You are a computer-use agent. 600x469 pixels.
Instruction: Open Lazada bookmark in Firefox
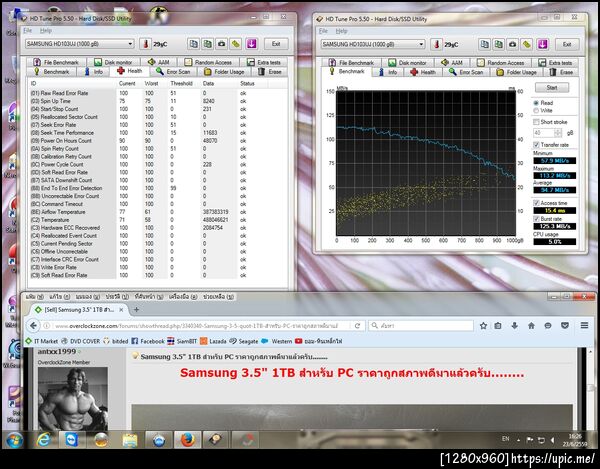[213, 341]
